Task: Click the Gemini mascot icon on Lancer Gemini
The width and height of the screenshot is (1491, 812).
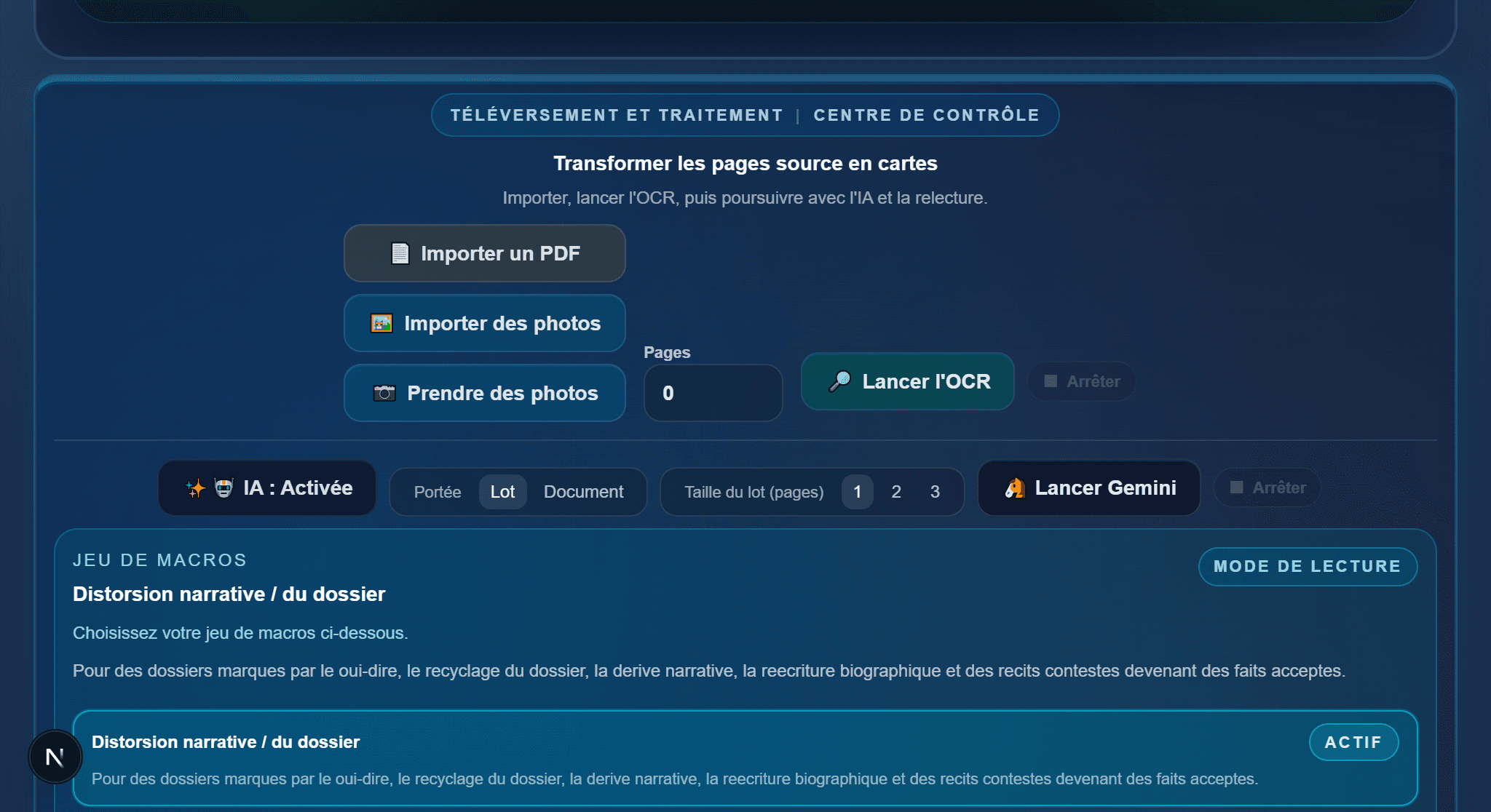Action: point(1014,487)
